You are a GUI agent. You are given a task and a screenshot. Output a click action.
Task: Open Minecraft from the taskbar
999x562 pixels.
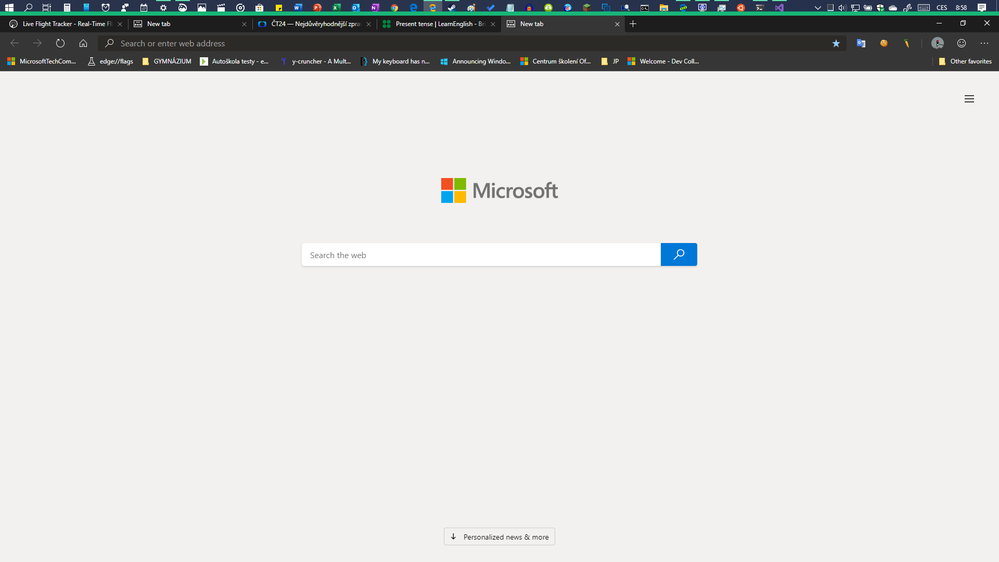(586, 8)
